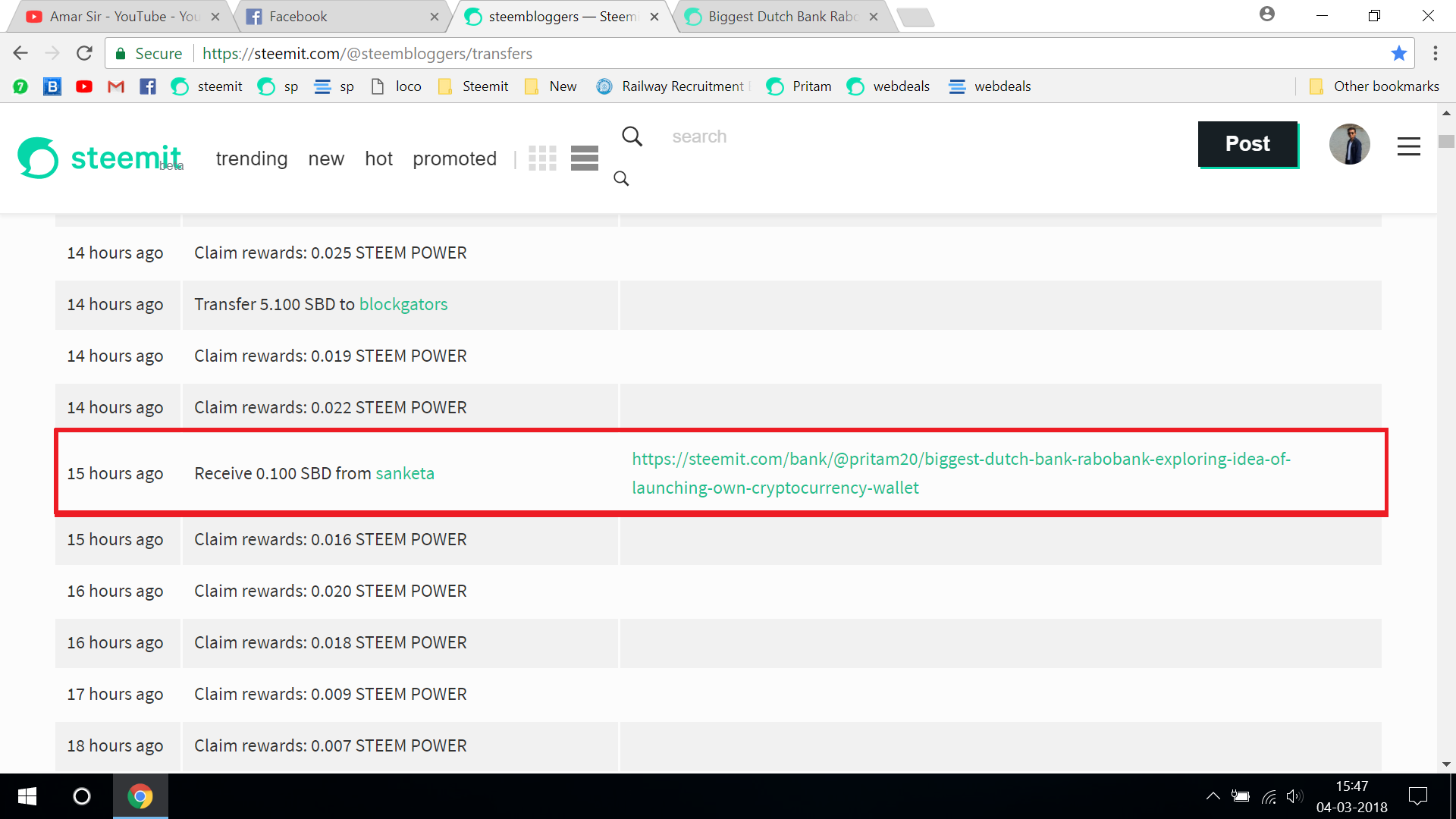This screenshot has height=819, width=1456.
Task: Click the Steemit logo icon
Action: point(38,158)
